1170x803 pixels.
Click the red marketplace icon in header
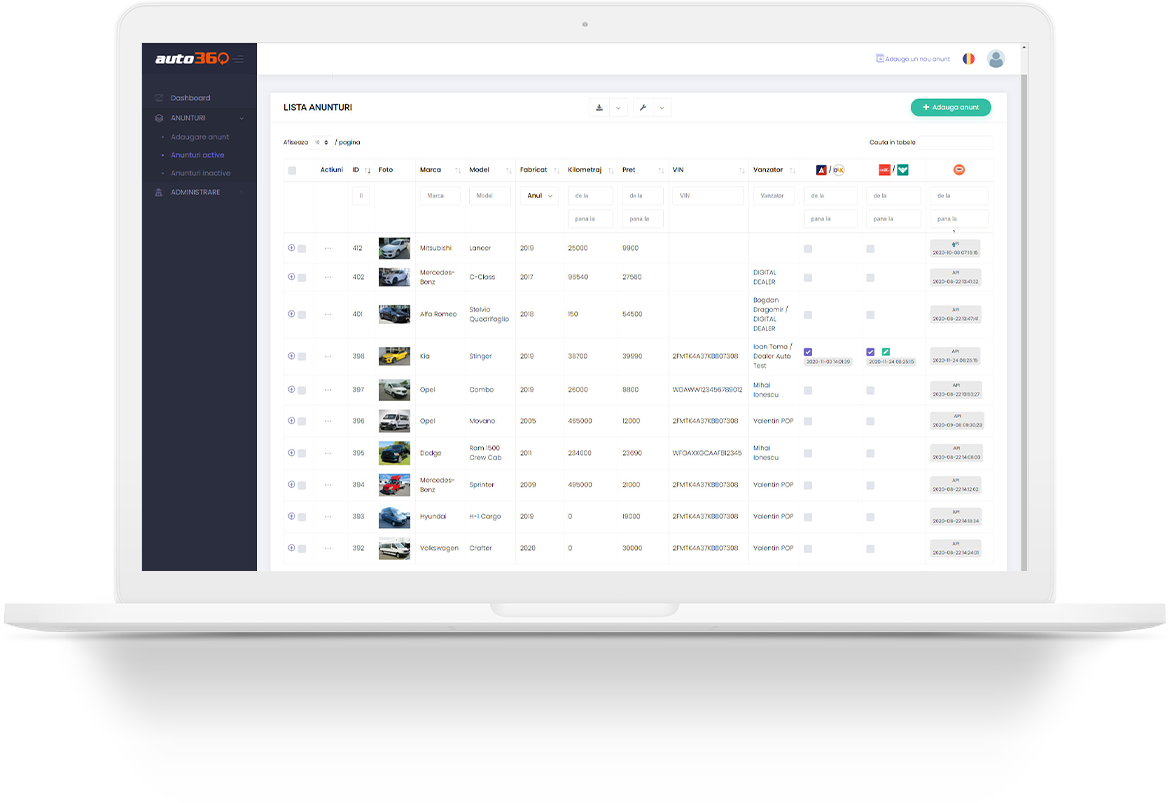click(884, 170)
